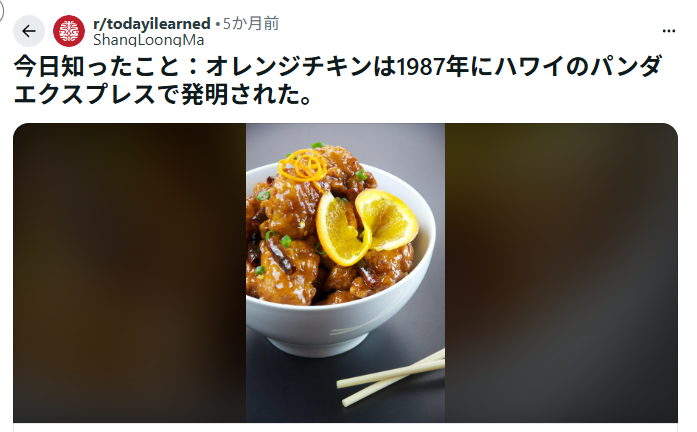The width and height of the screenshot is (697, 432).
Task: Click the blurred left side of image
Action: tap(129, 272)
